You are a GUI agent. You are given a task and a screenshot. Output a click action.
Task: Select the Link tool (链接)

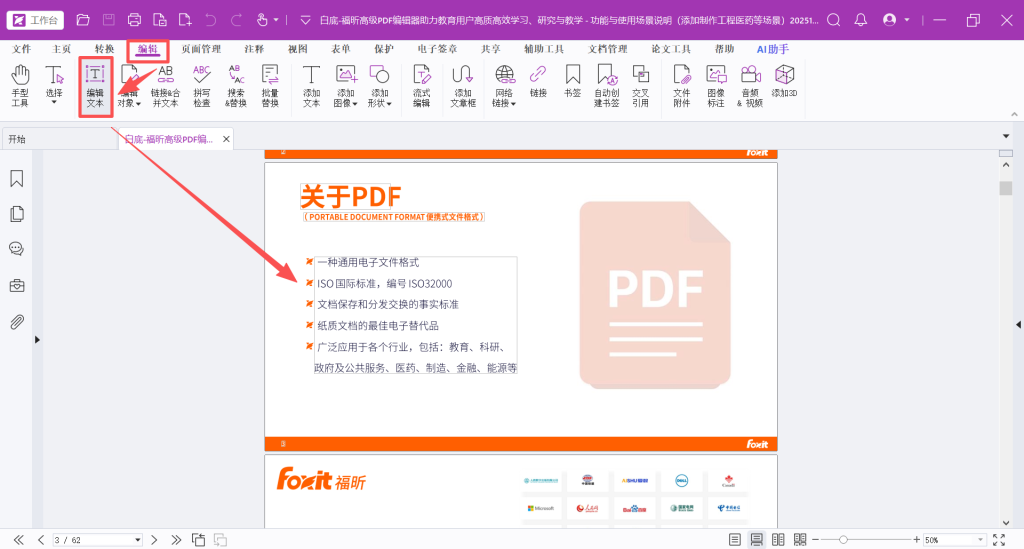[538, 81]
